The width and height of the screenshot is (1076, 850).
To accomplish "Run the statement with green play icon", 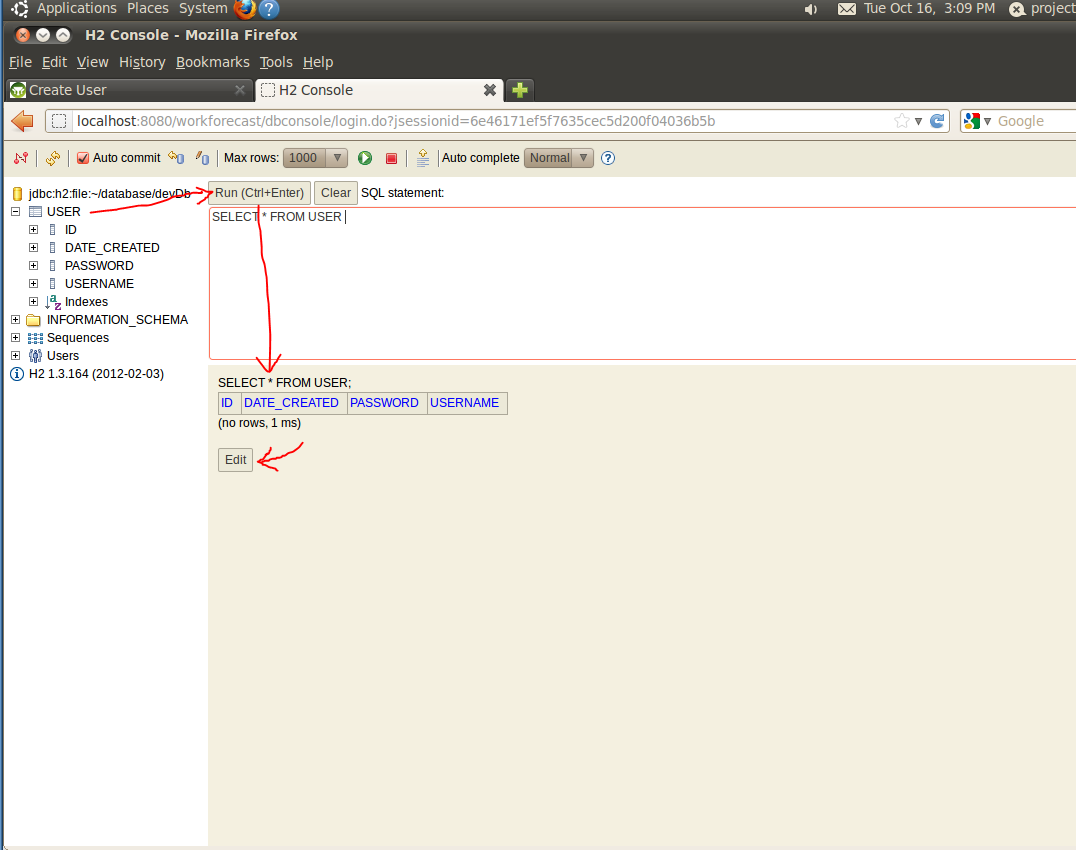I will (365, 158).
